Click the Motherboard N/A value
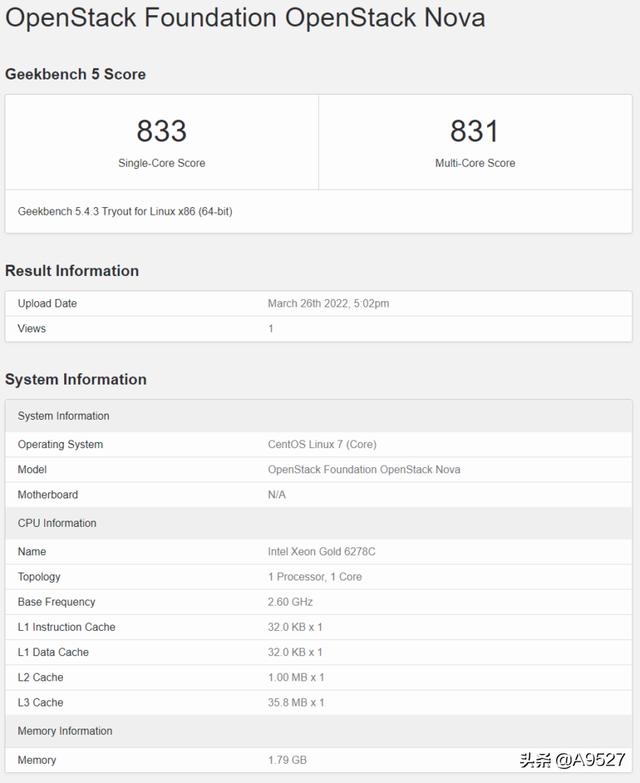Image resolution: width=640 pixels, height=783 pixels. (277, 494)
